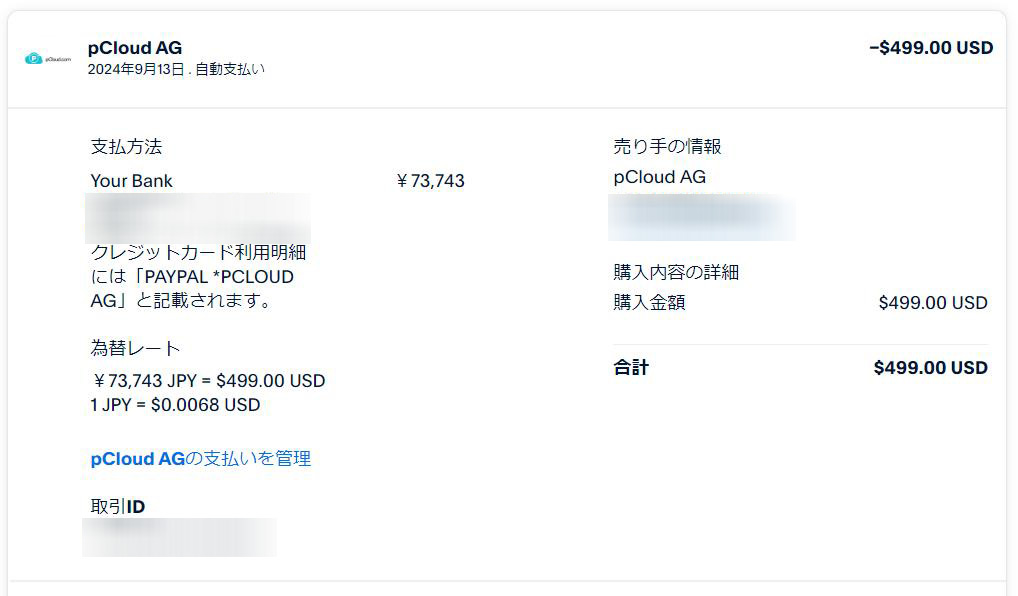Click the PAYPAL *PCLOUD AG statement note

[199, 277]
